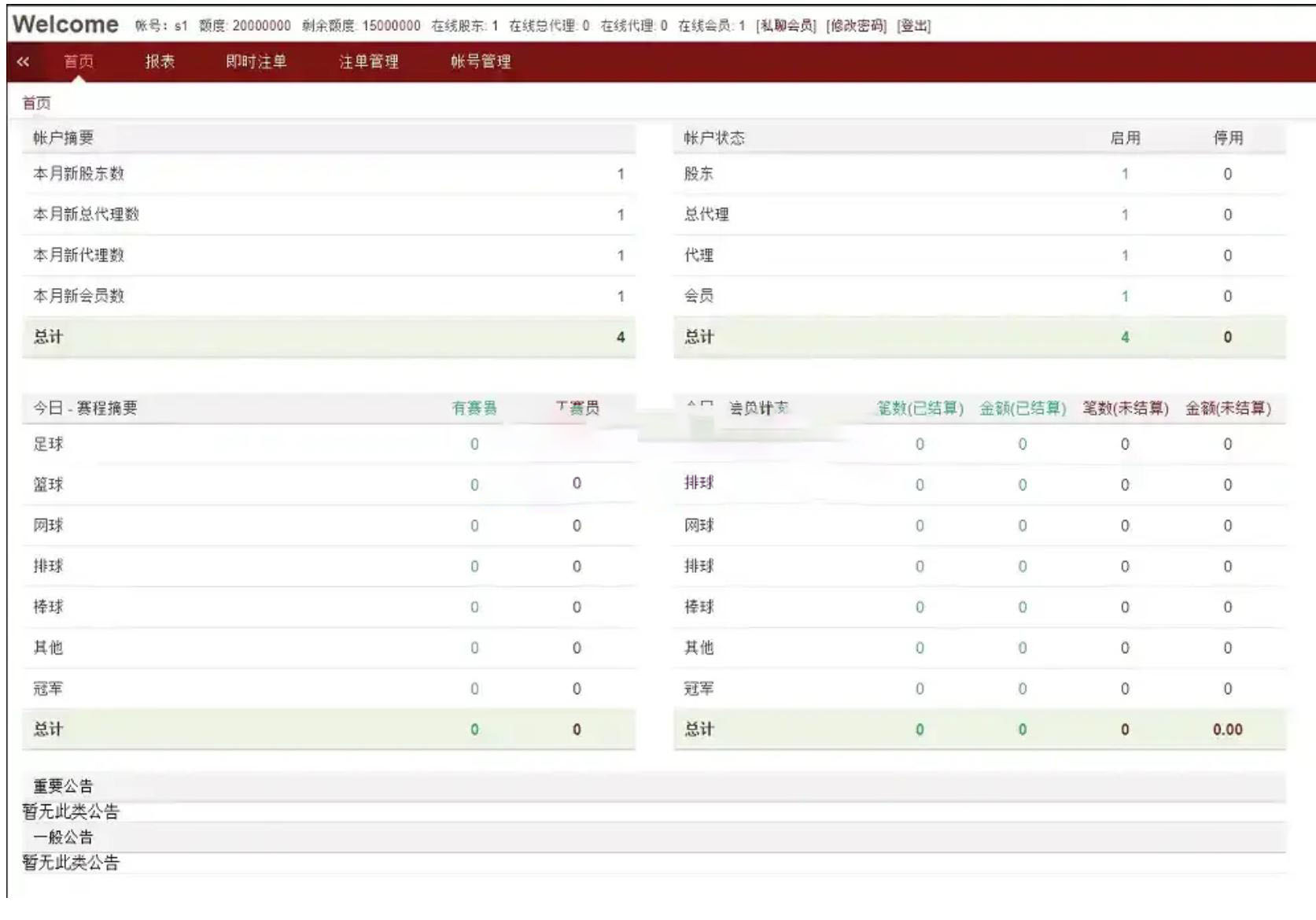Open the 报表 menu

point(160,61)
